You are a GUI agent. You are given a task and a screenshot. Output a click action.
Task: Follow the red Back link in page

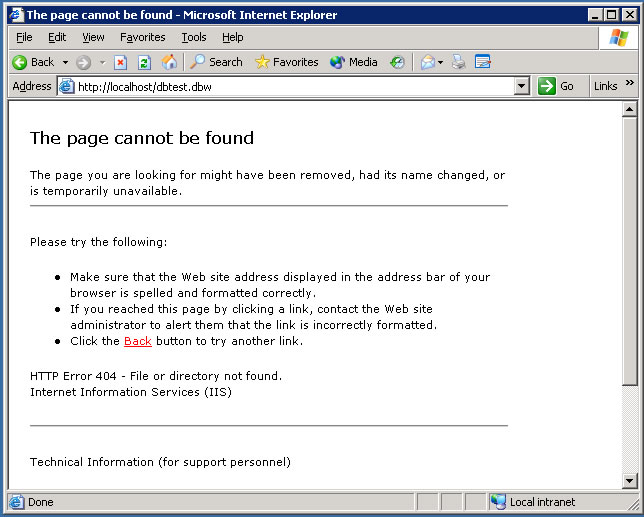(137, 342)
